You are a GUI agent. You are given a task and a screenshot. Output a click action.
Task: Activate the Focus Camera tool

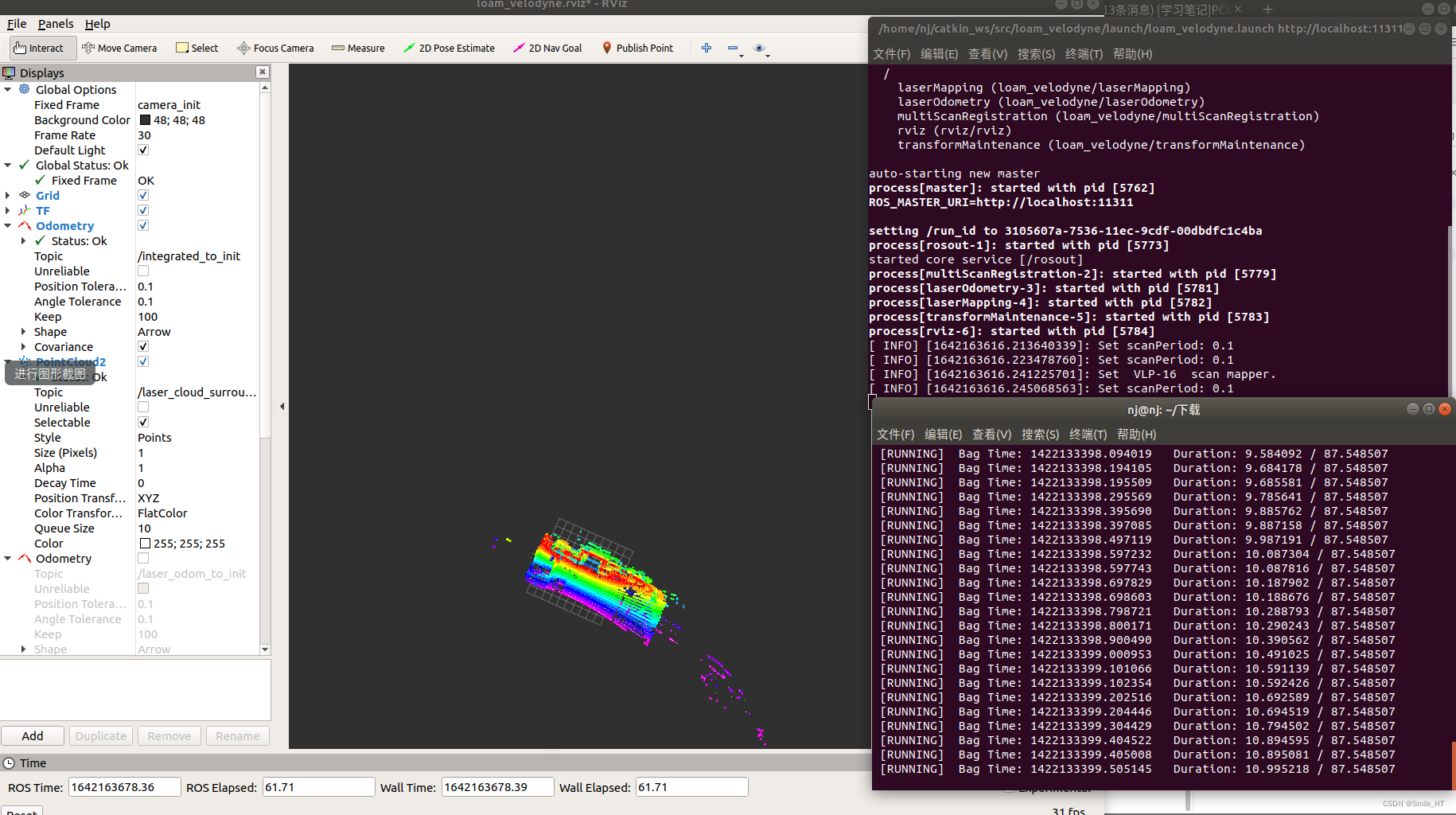pos(275,48)
